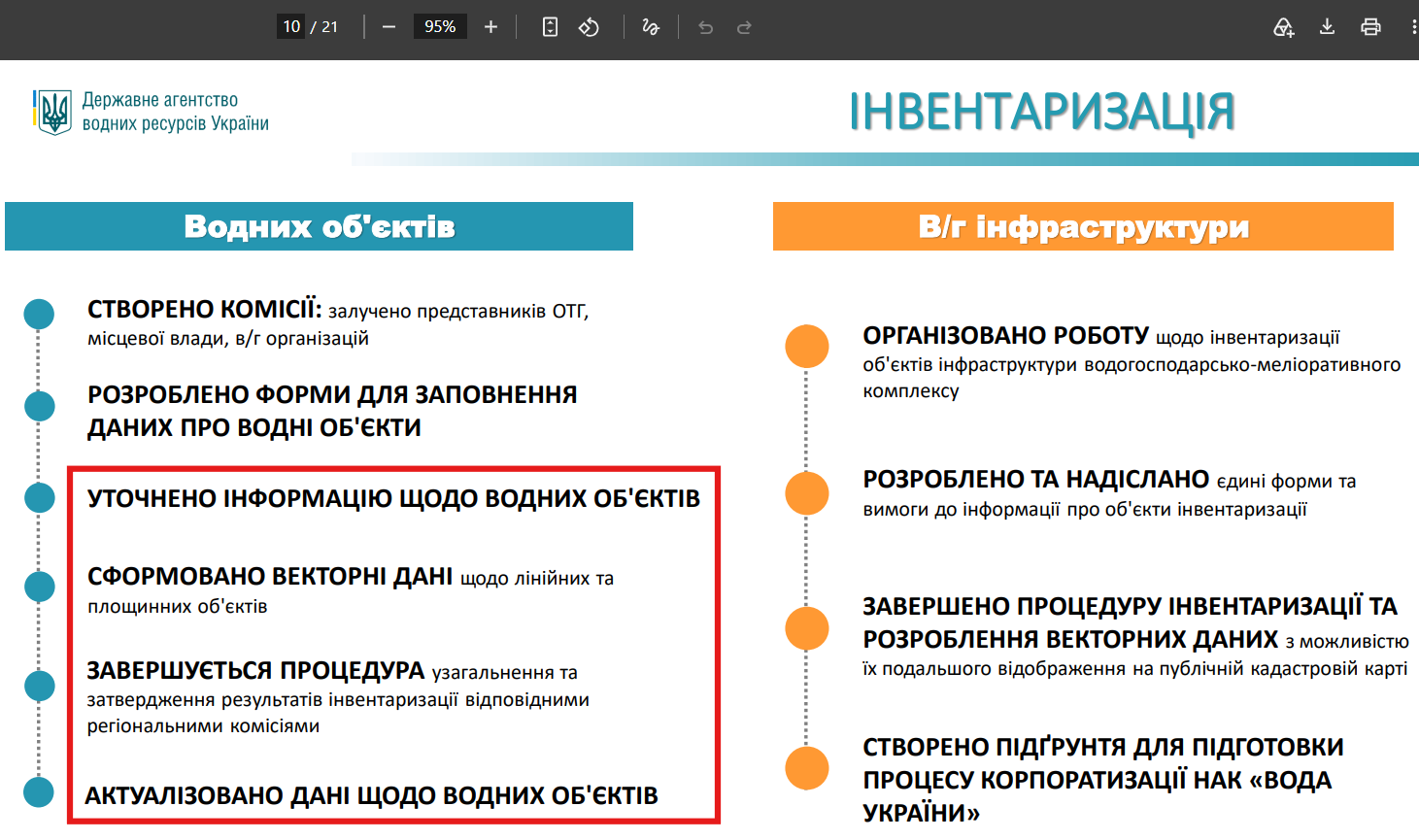Save the PDF to Google Drive
Image resolution: width=1419 pixels, height=840 pixels.
point(1284,27)
